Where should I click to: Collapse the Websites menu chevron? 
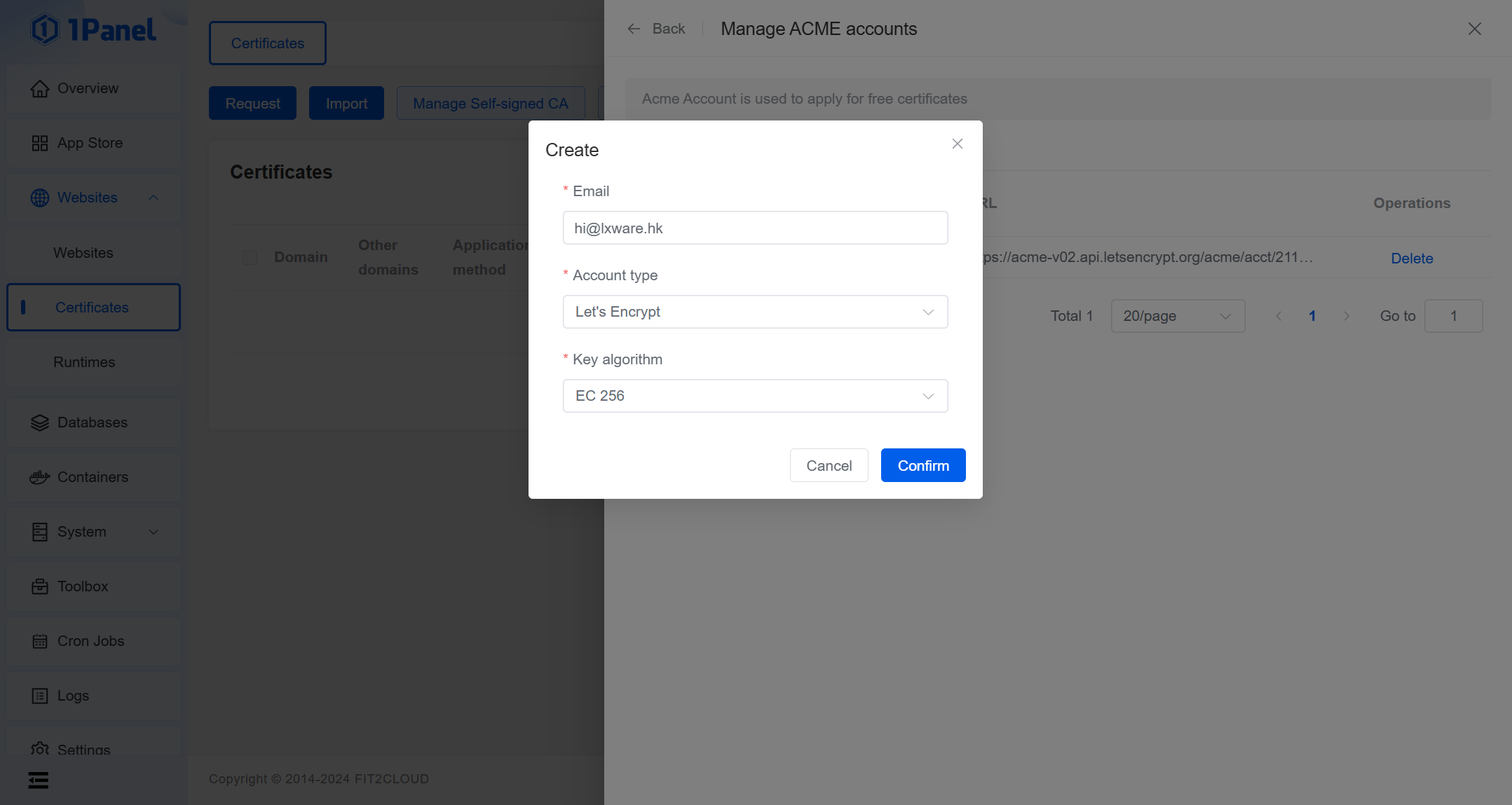click(x=154, y=198)
